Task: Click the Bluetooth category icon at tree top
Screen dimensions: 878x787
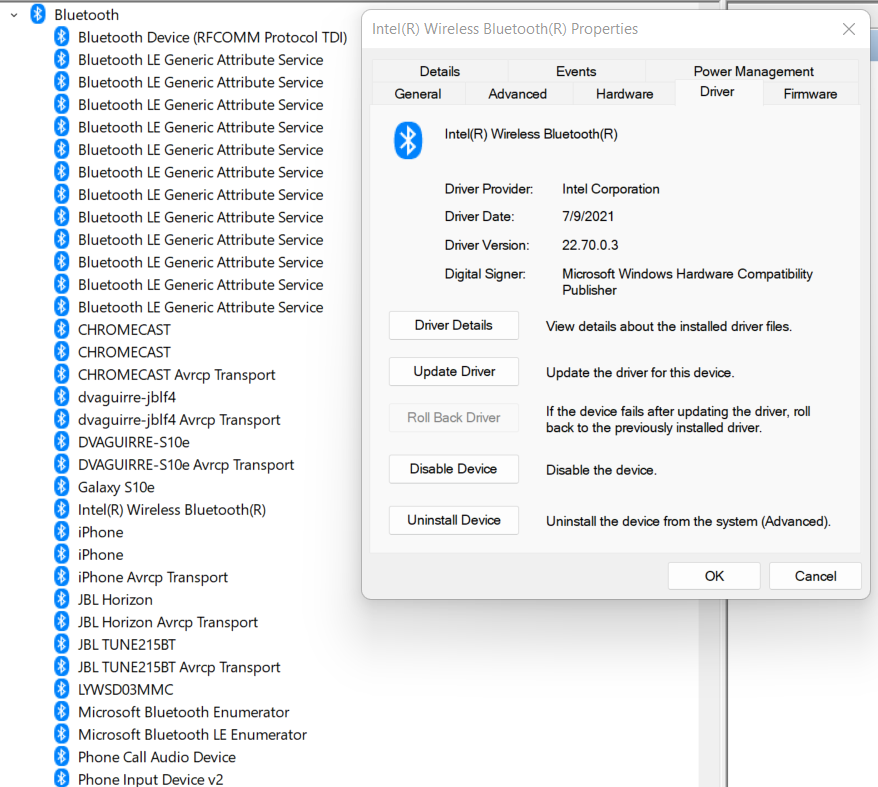Action: (38, 14)
